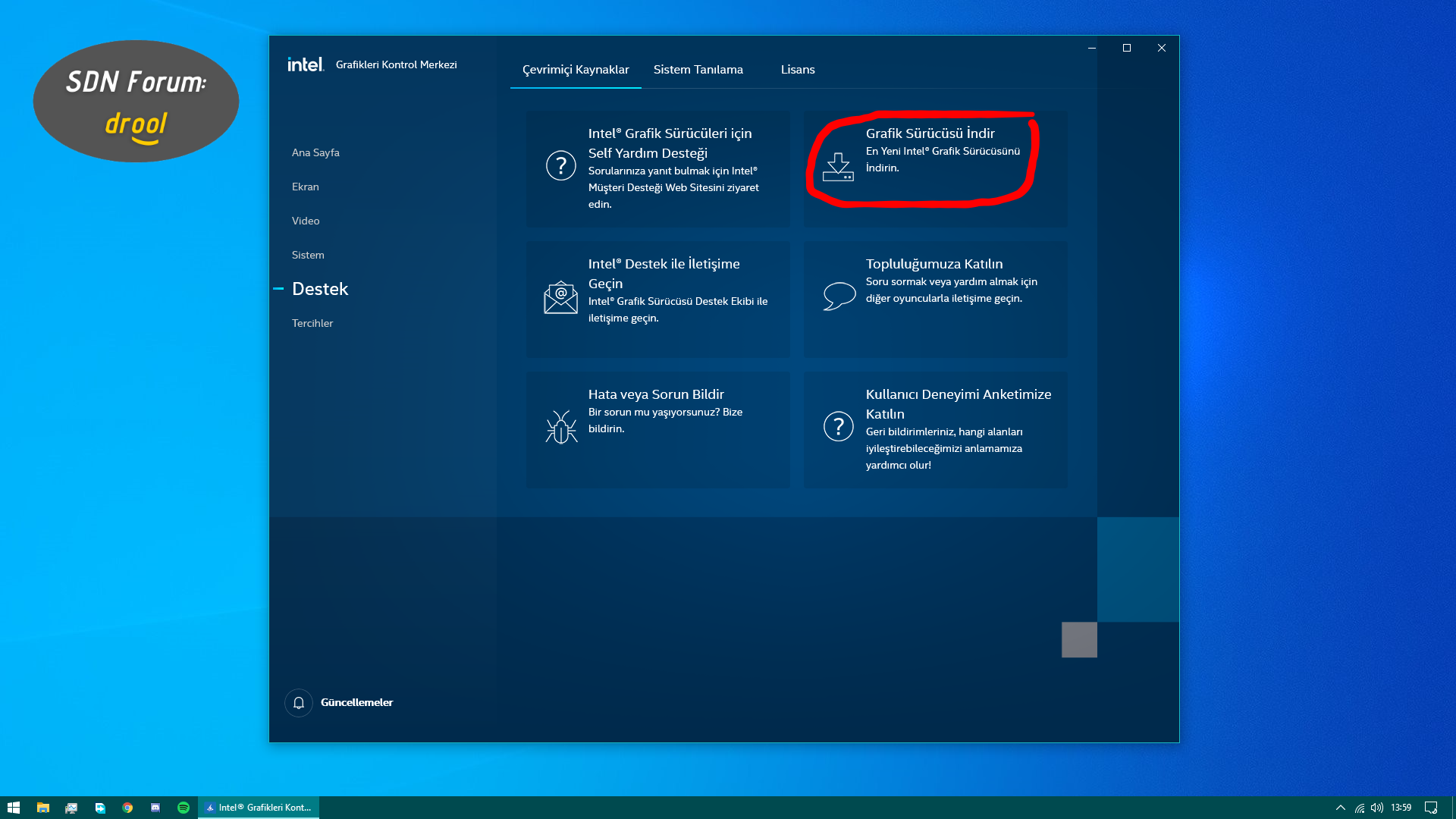
Task: Click the Self Yardım Desteği question mark icon
Action: coord(560,165)
